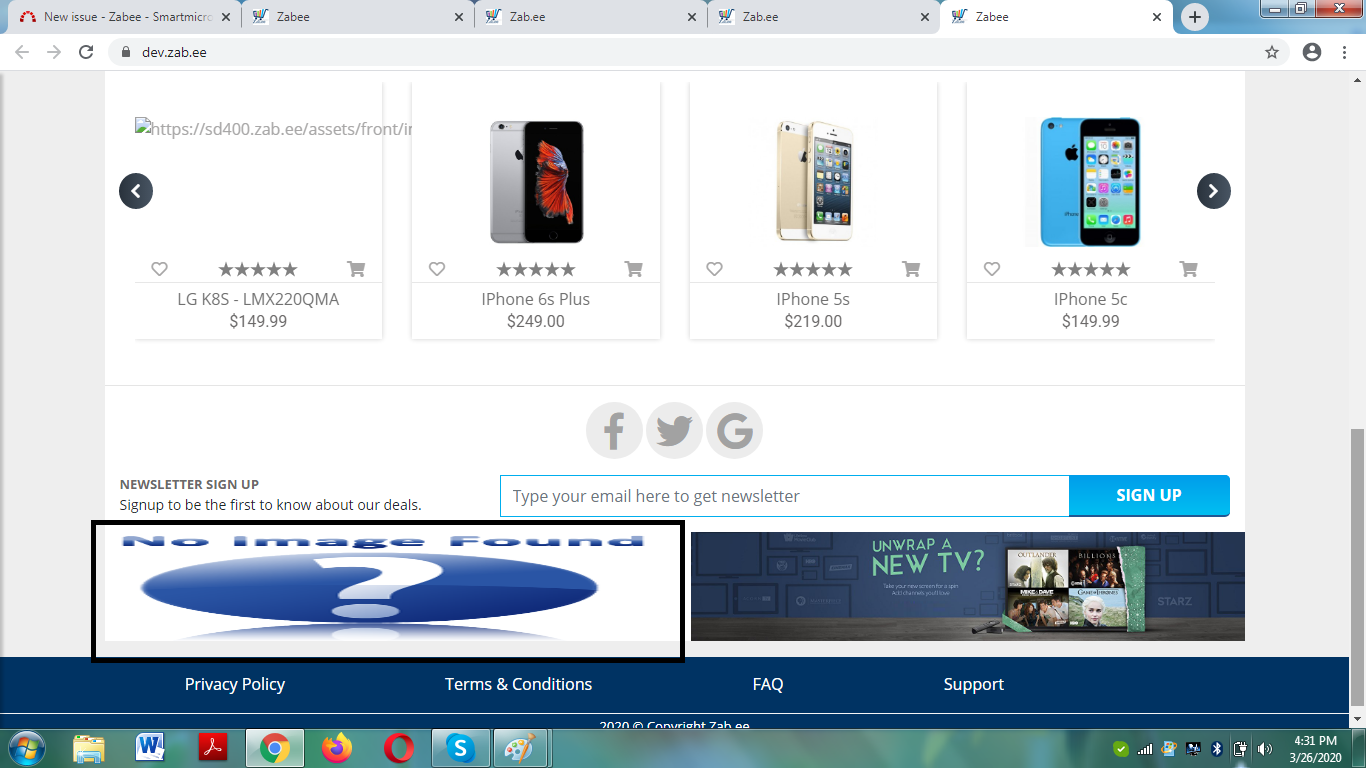This screenshot has height=768, width=1366.
Task: Open IPhone 5c product title
Action: [x=1091, y=299]
